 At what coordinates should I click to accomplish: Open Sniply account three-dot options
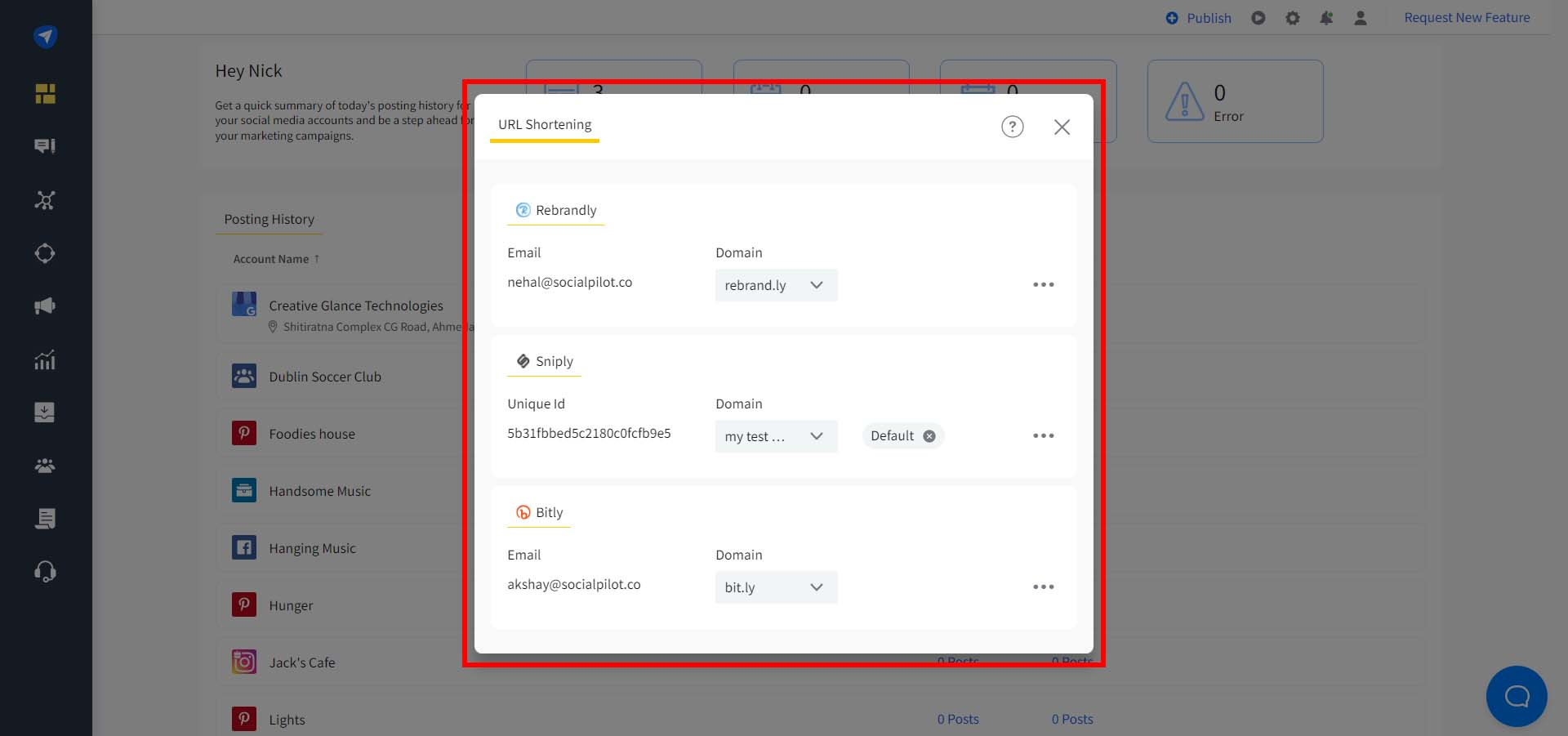point(1043,435)
